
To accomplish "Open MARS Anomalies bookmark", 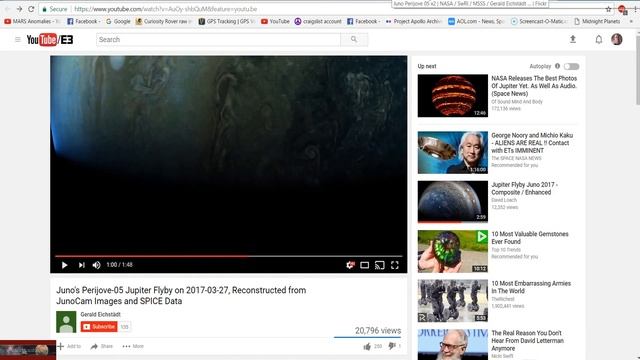I will [32, 21].
